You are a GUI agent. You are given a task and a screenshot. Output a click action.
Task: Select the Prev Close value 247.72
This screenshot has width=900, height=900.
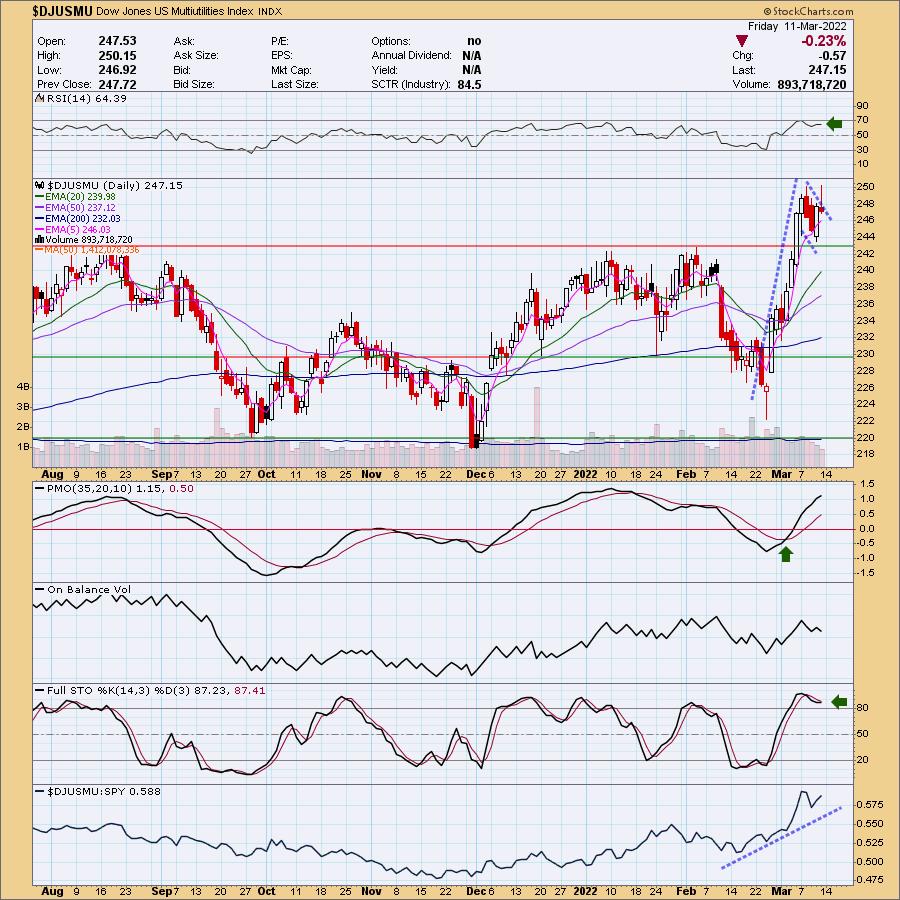117,84
